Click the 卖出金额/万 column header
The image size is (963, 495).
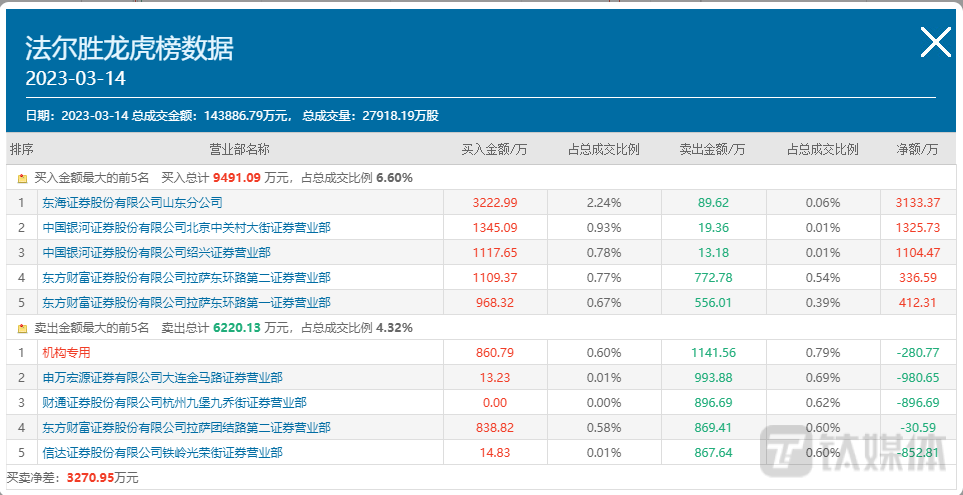[x=712, y=149]
